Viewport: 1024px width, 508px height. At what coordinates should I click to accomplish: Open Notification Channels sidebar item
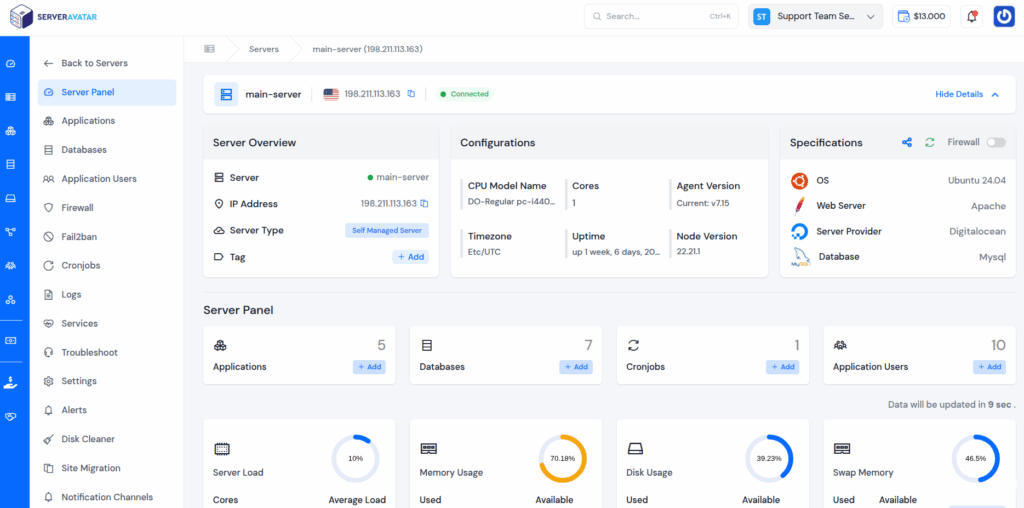coord(107,497)
